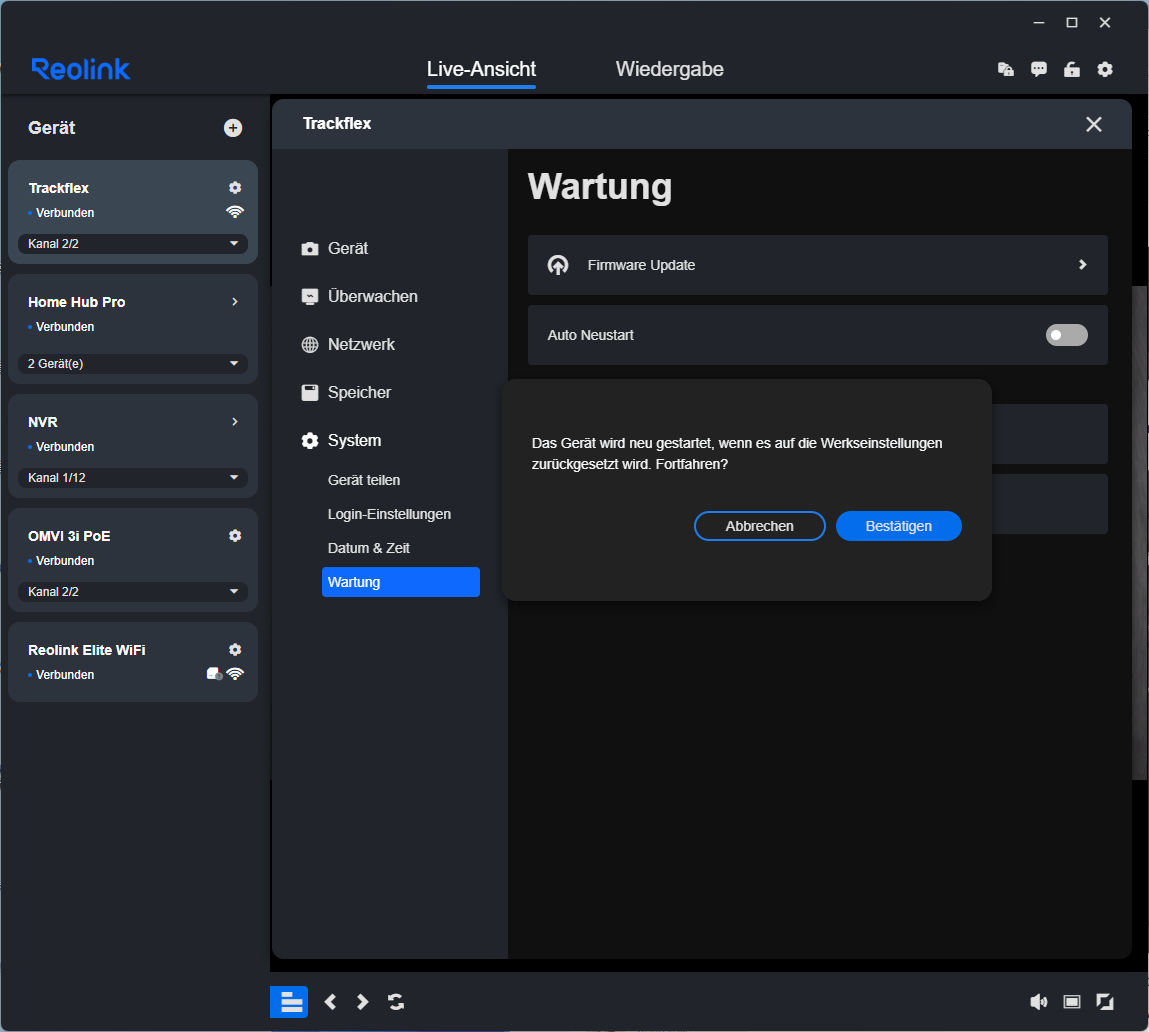Viewport: 1149px width, 1032px height.
Task: Collapse the System settings section
Action: [341, 441]
